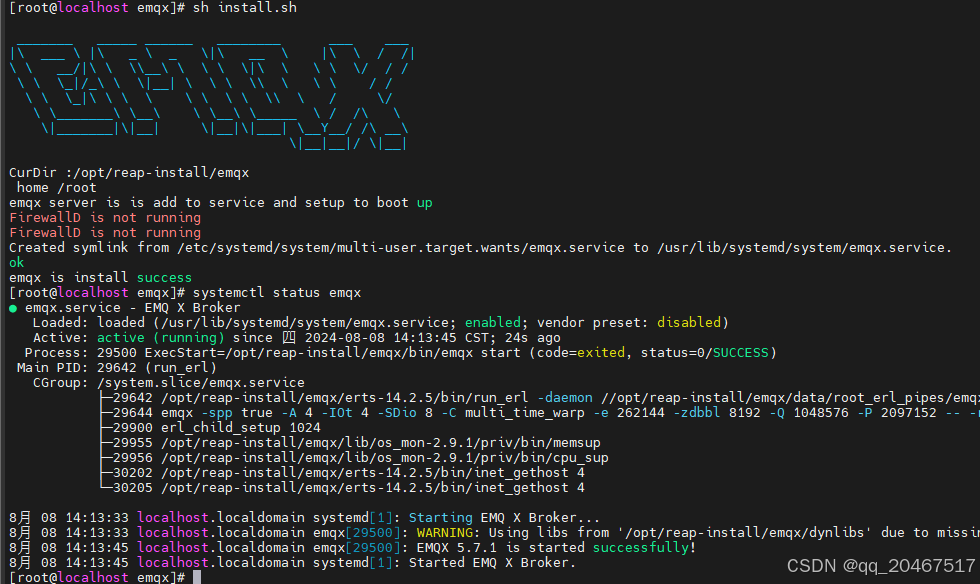
Task: Click the 'systemctl status emqx' command
Action: (x=277, y=293)
